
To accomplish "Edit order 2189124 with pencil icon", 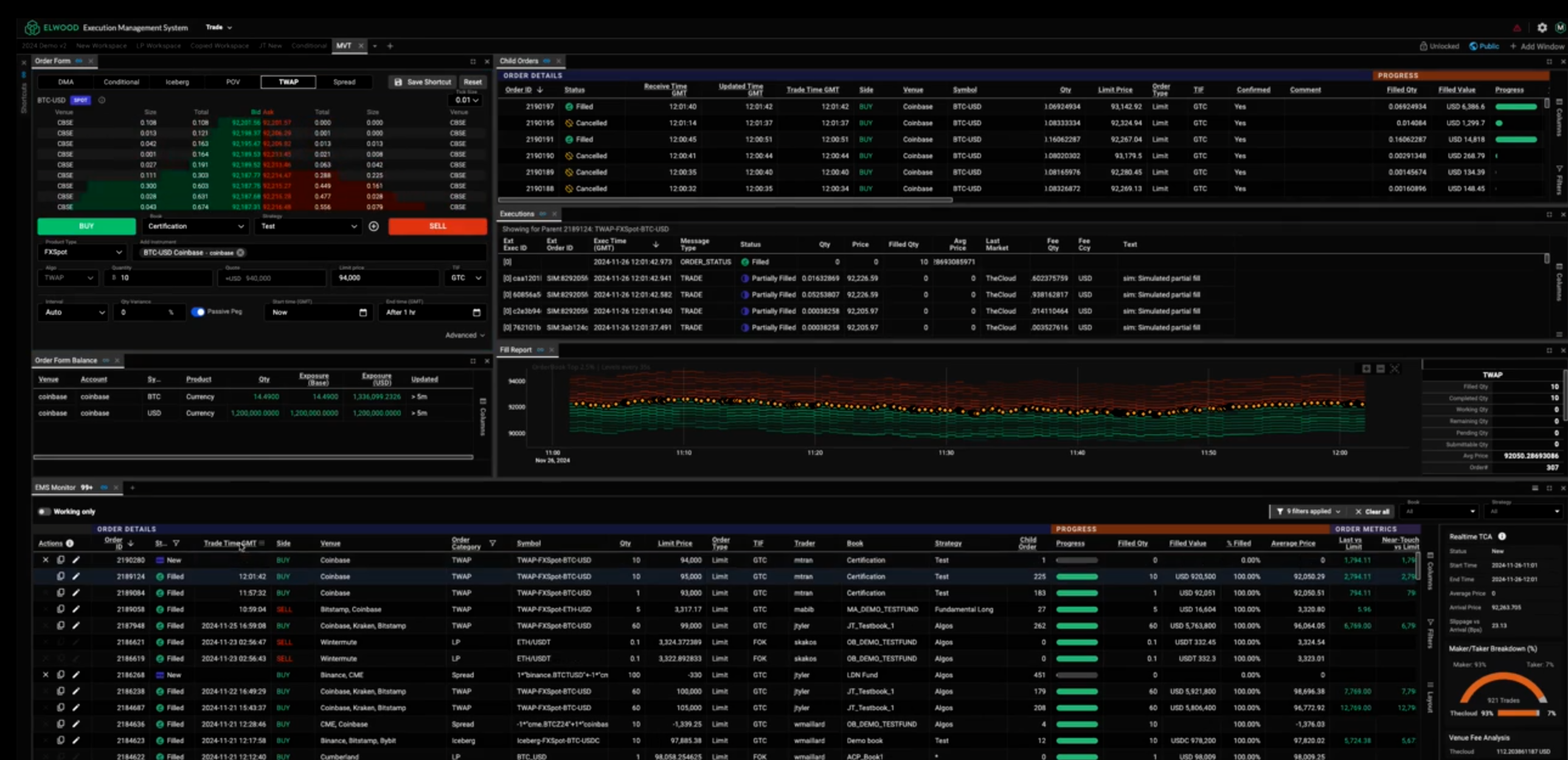I will pyautogui.click(x=75, y=576).
